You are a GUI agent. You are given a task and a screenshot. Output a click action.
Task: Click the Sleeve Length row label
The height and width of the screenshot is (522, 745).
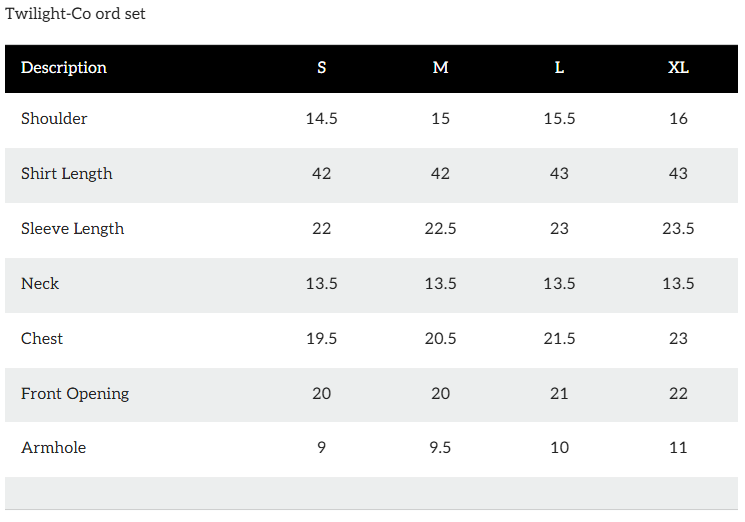click(73, 229)
